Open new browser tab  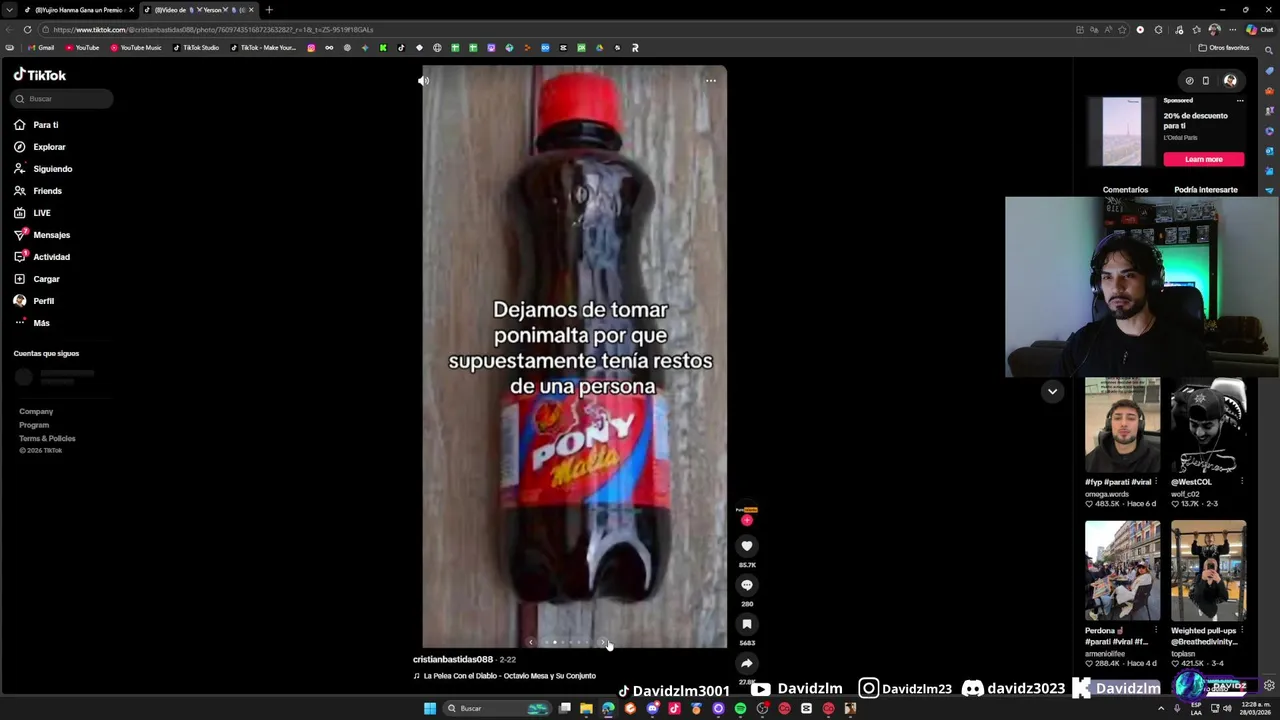coord(269,10)
